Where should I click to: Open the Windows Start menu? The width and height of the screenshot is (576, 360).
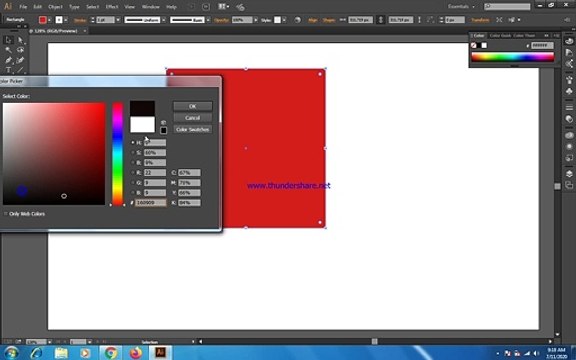[x=11, y=353]
